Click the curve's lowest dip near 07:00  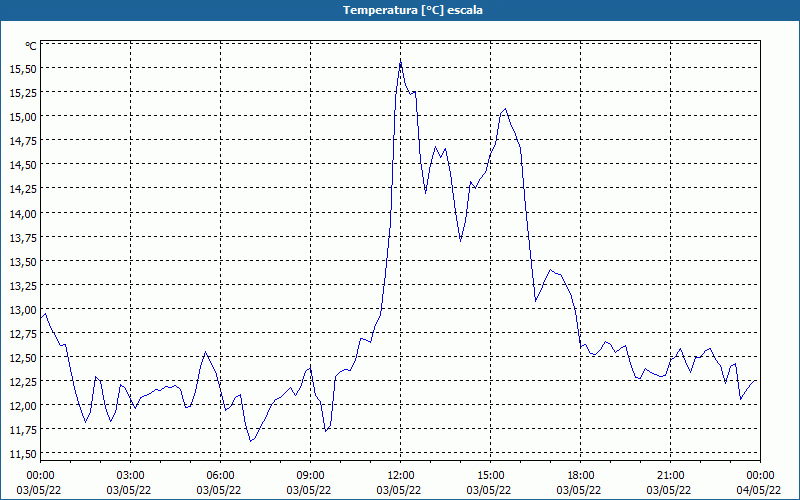click(x=251, y=441)
